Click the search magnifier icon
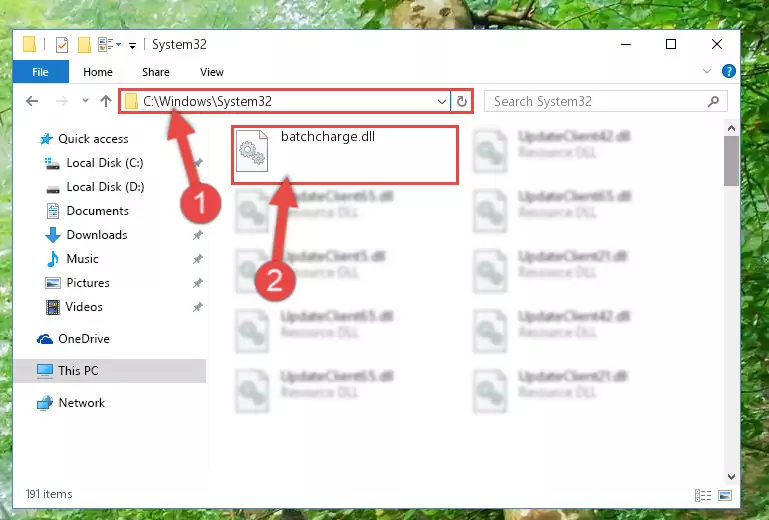 click(713, 102)
